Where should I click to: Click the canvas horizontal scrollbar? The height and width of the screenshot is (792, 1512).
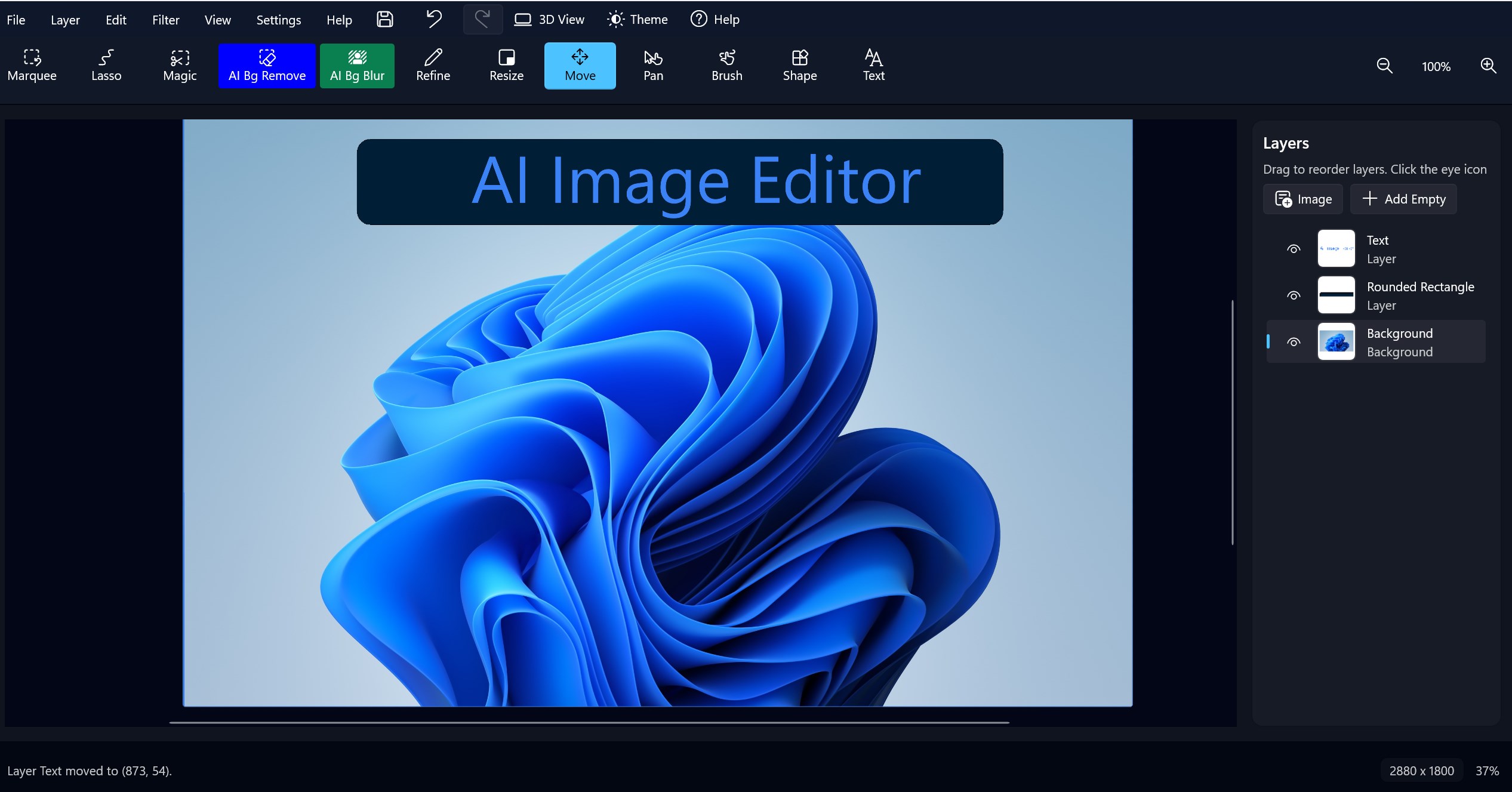[589, 722]
